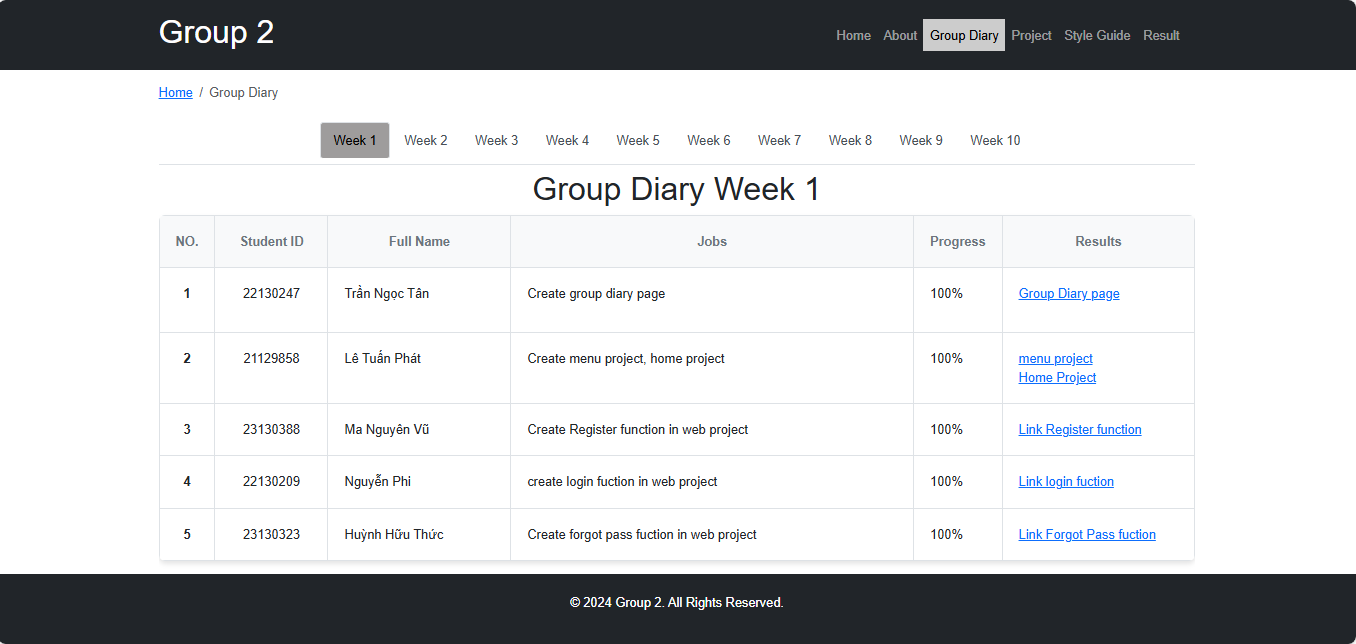The height and width of the screenshot is (644, 1356).
Task: Go to the About page
Action: pyautogui.click(x=900, y=35)
